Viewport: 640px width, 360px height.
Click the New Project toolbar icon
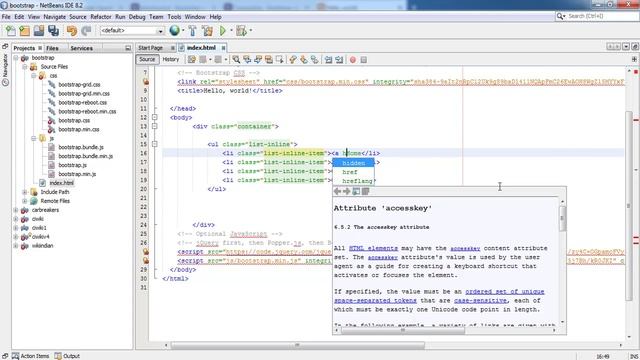coord(24,31)
